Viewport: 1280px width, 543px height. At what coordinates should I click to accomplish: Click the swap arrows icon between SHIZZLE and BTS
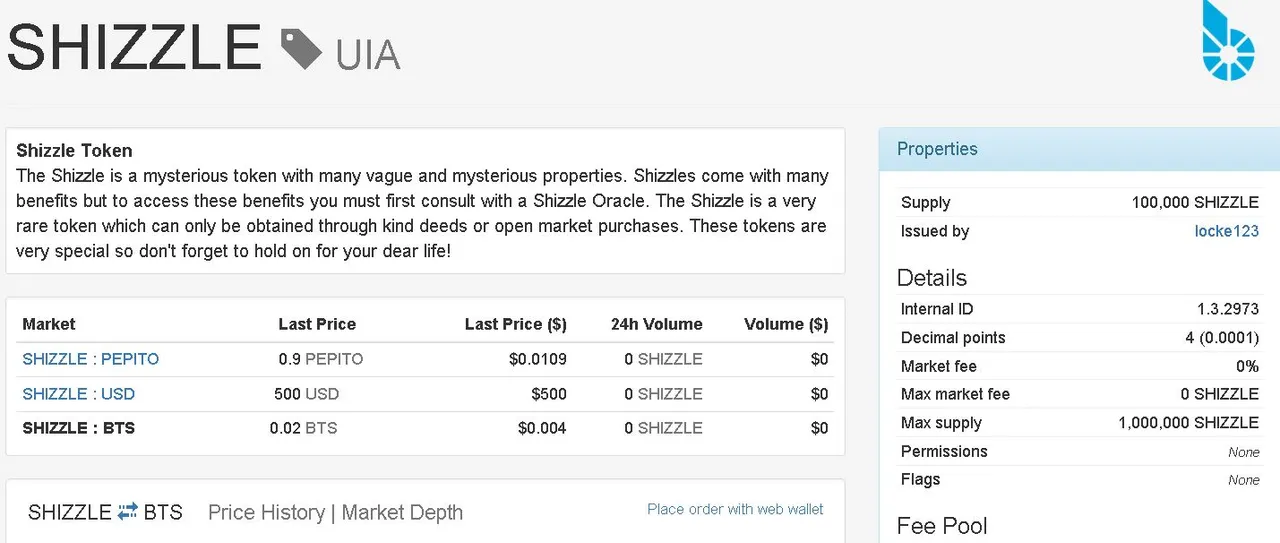point(128,512)
